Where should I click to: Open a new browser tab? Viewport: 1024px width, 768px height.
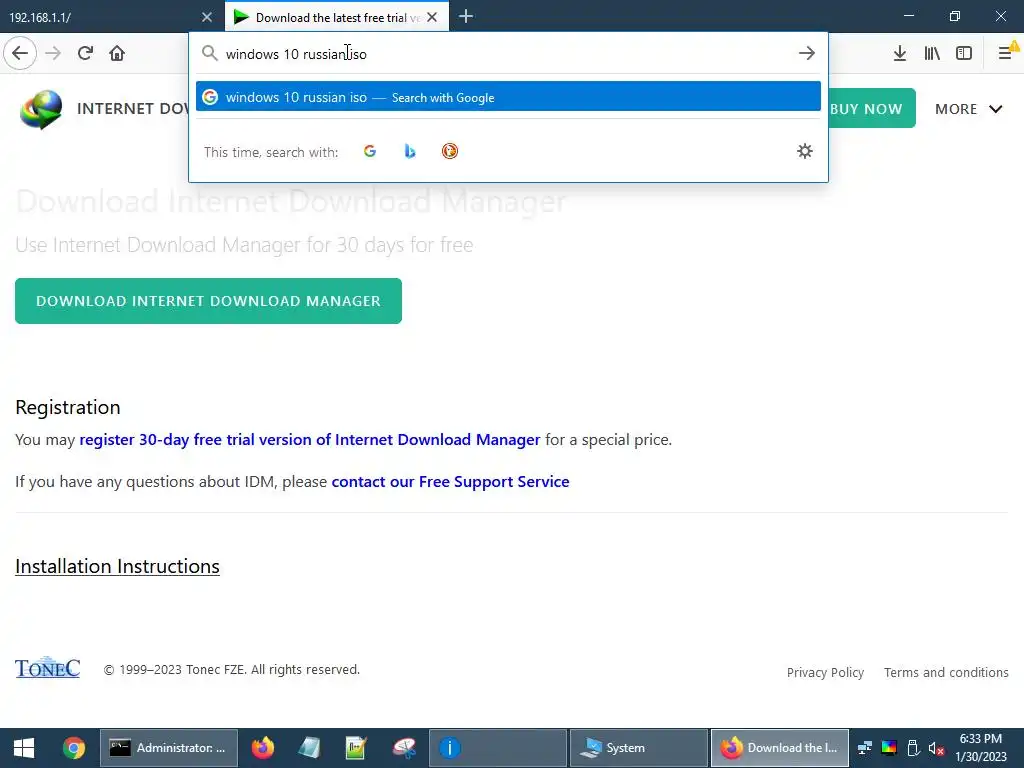[x=466, y=16]
